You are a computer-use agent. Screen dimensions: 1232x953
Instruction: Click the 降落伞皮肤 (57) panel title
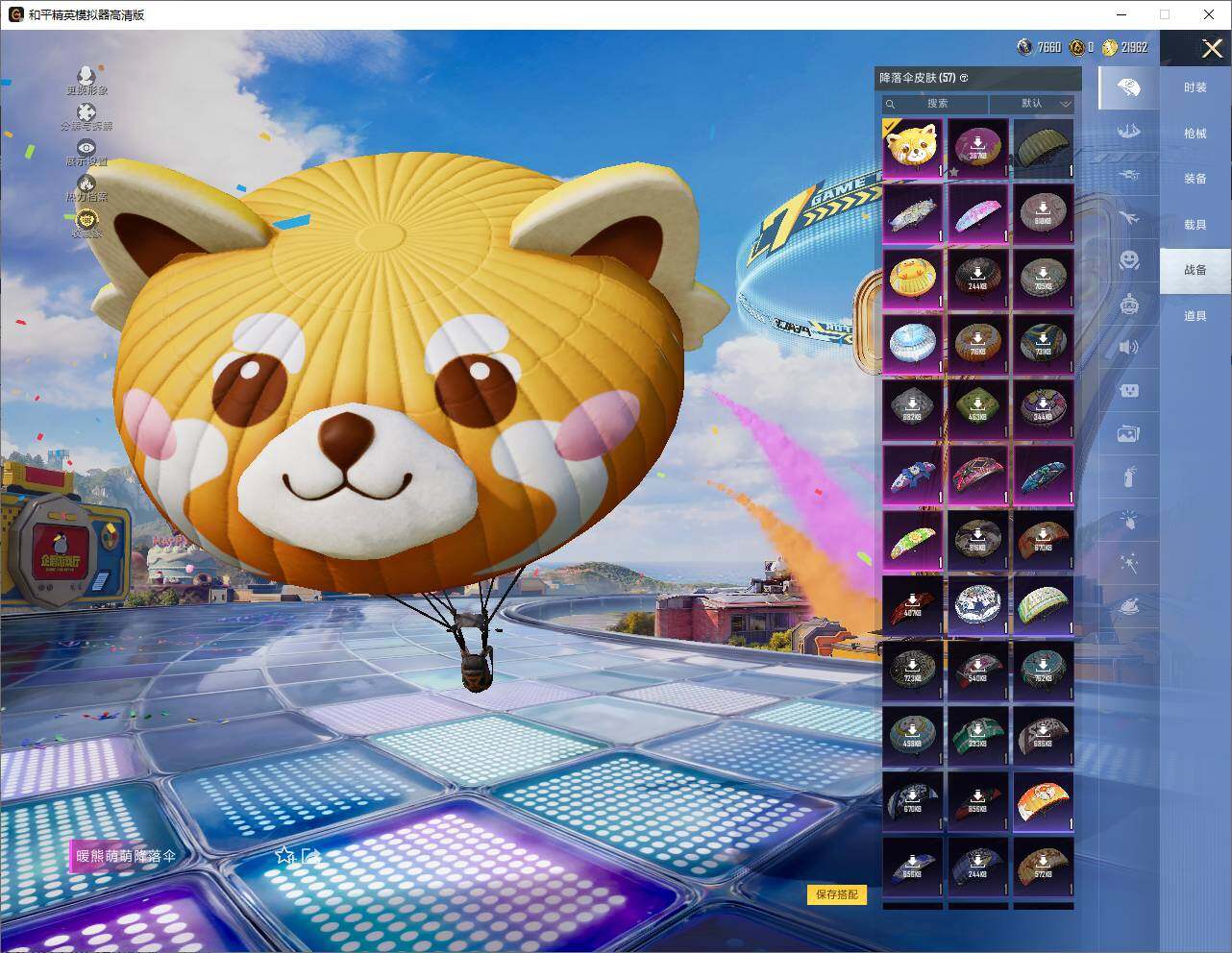point(917,78)
